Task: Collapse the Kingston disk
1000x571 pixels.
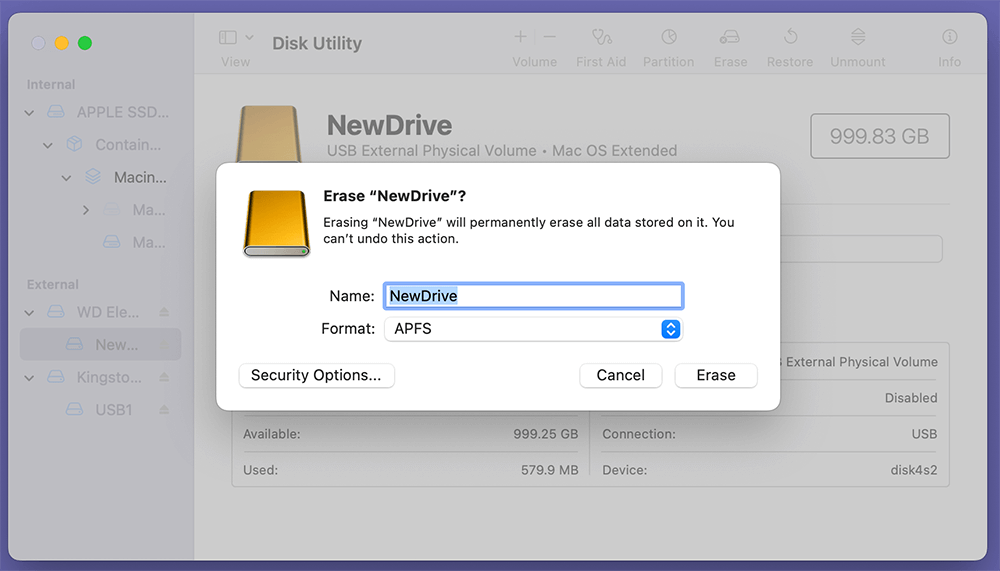Action: pyautogui.click(x=29, y=378)
